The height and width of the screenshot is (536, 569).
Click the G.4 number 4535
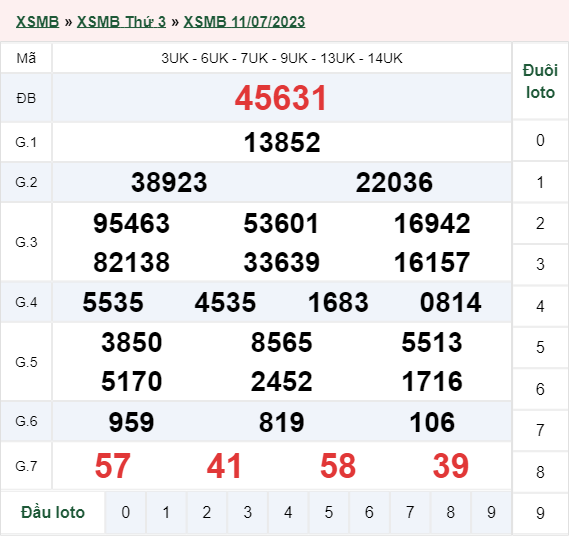pos(225,302)
